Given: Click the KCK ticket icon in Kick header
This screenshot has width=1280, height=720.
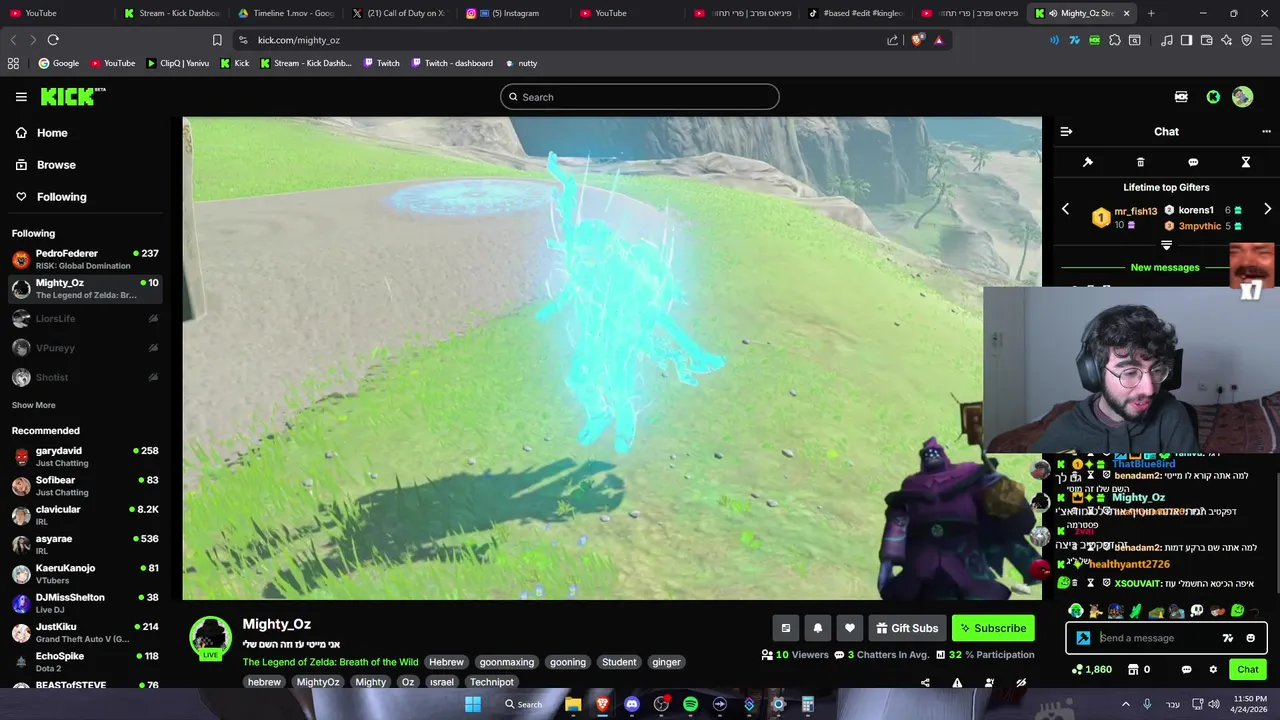Looking at the screenshot, I should coord(1181,97).
